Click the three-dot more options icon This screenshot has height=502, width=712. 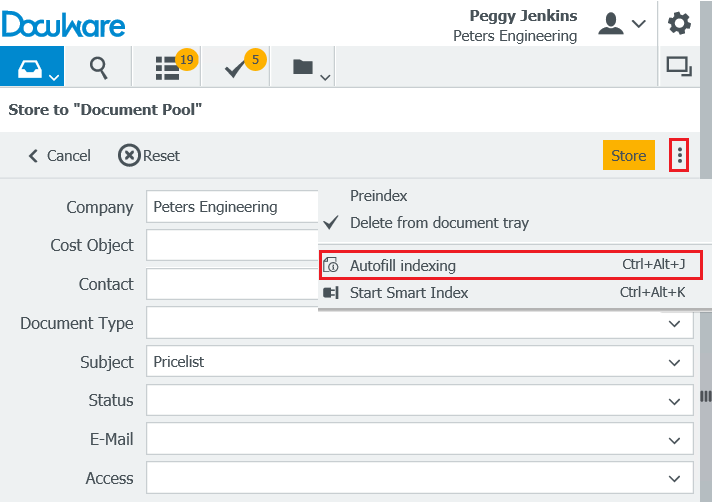click(x=680, y=155)
